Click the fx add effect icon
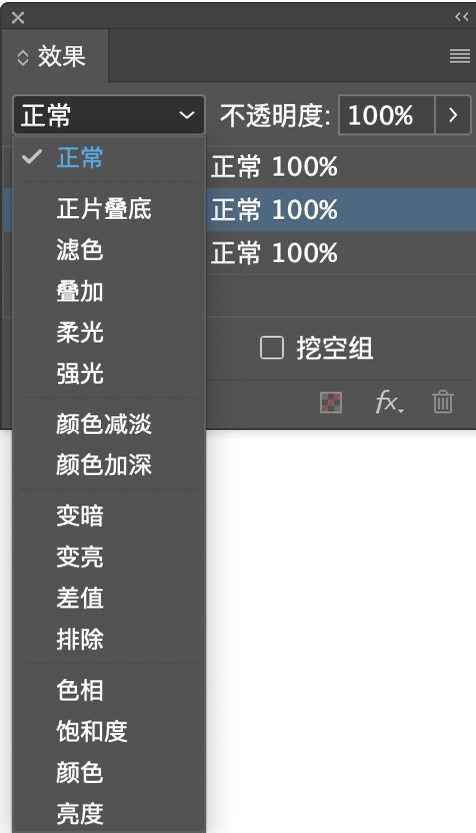 (x=389, y=402)
